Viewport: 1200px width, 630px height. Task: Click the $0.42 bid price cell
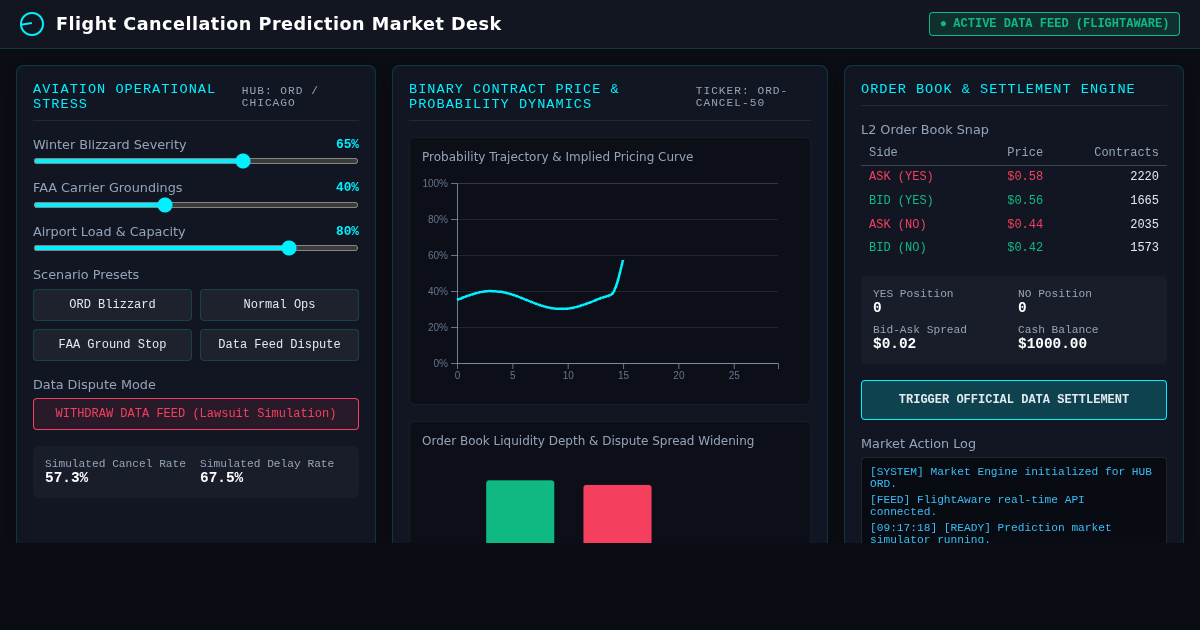[1025, 248]
